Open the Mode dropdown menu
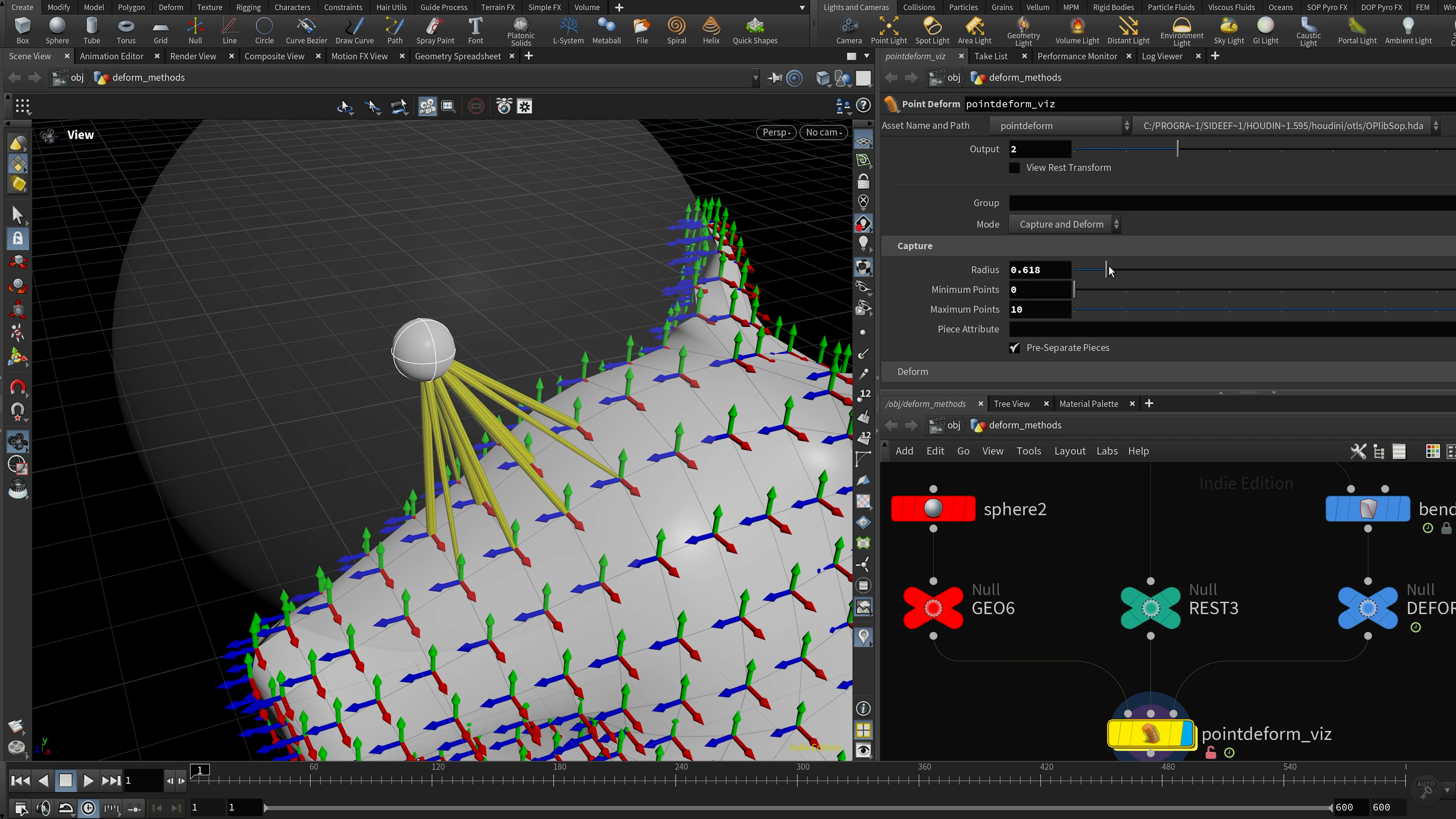Image resolution: width=1456 pixels, height=819 pixels. tap(1064, 224)
